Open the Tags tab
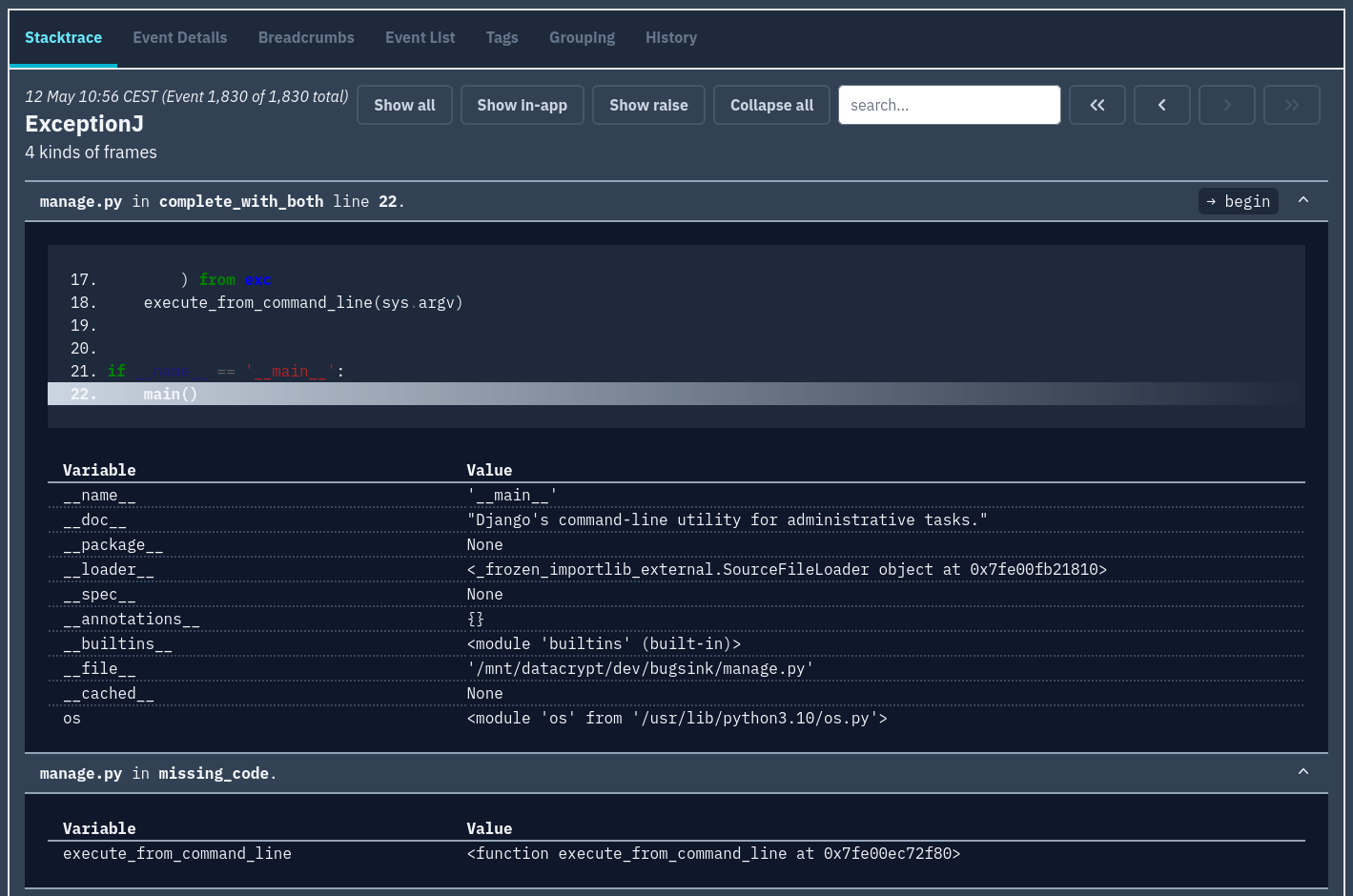 click(502, 38)
